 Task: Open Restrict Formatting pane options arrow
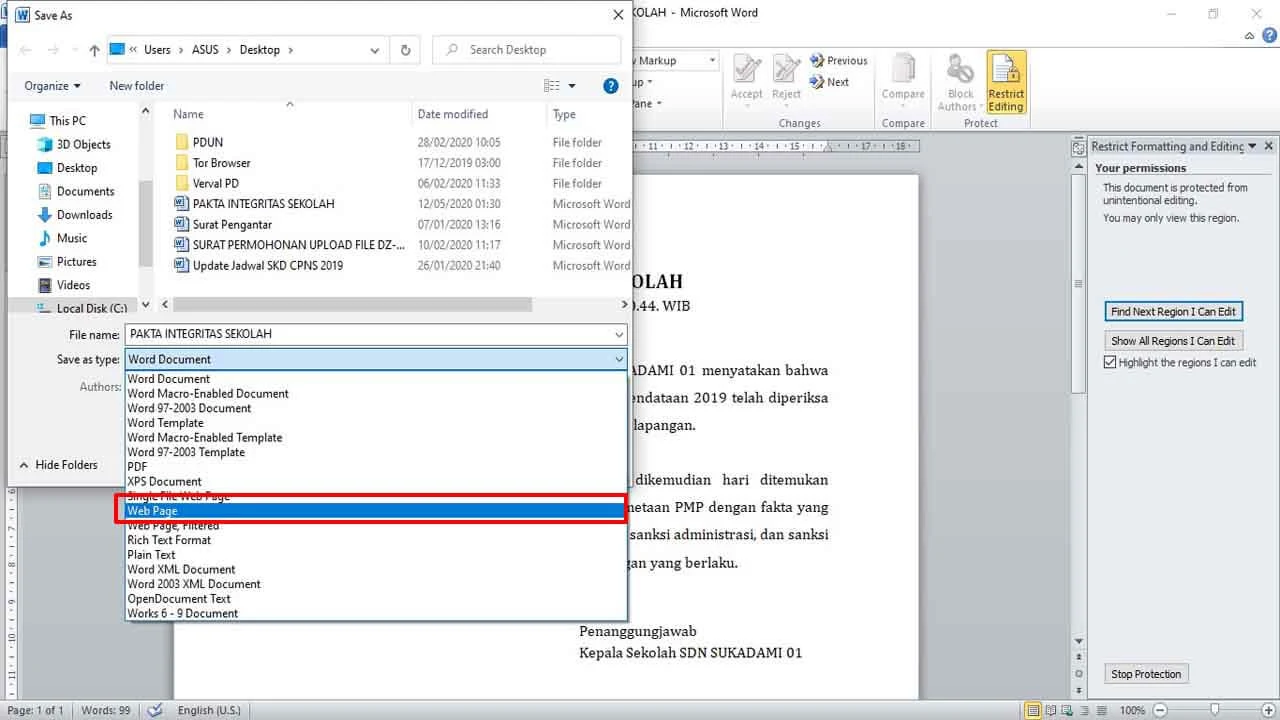coord(1252,146)
